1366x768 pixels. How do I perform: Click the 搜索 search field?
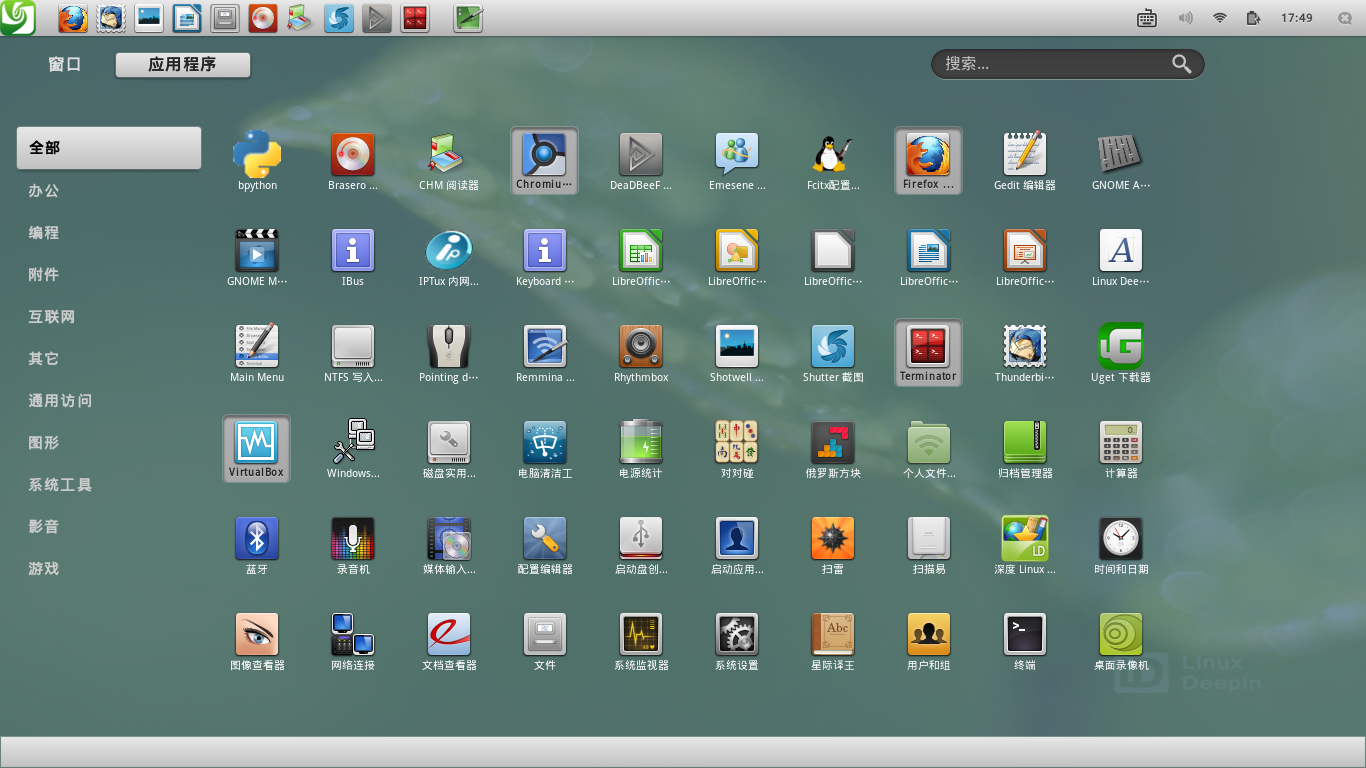point(1067,64)
